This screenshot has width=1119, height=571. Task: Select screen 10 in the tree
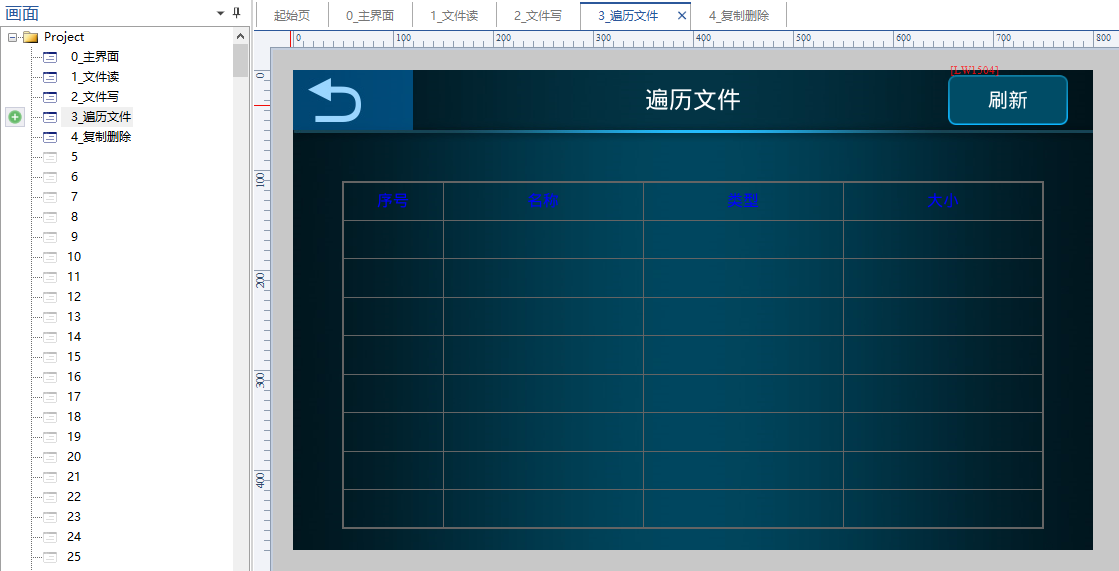75,257
